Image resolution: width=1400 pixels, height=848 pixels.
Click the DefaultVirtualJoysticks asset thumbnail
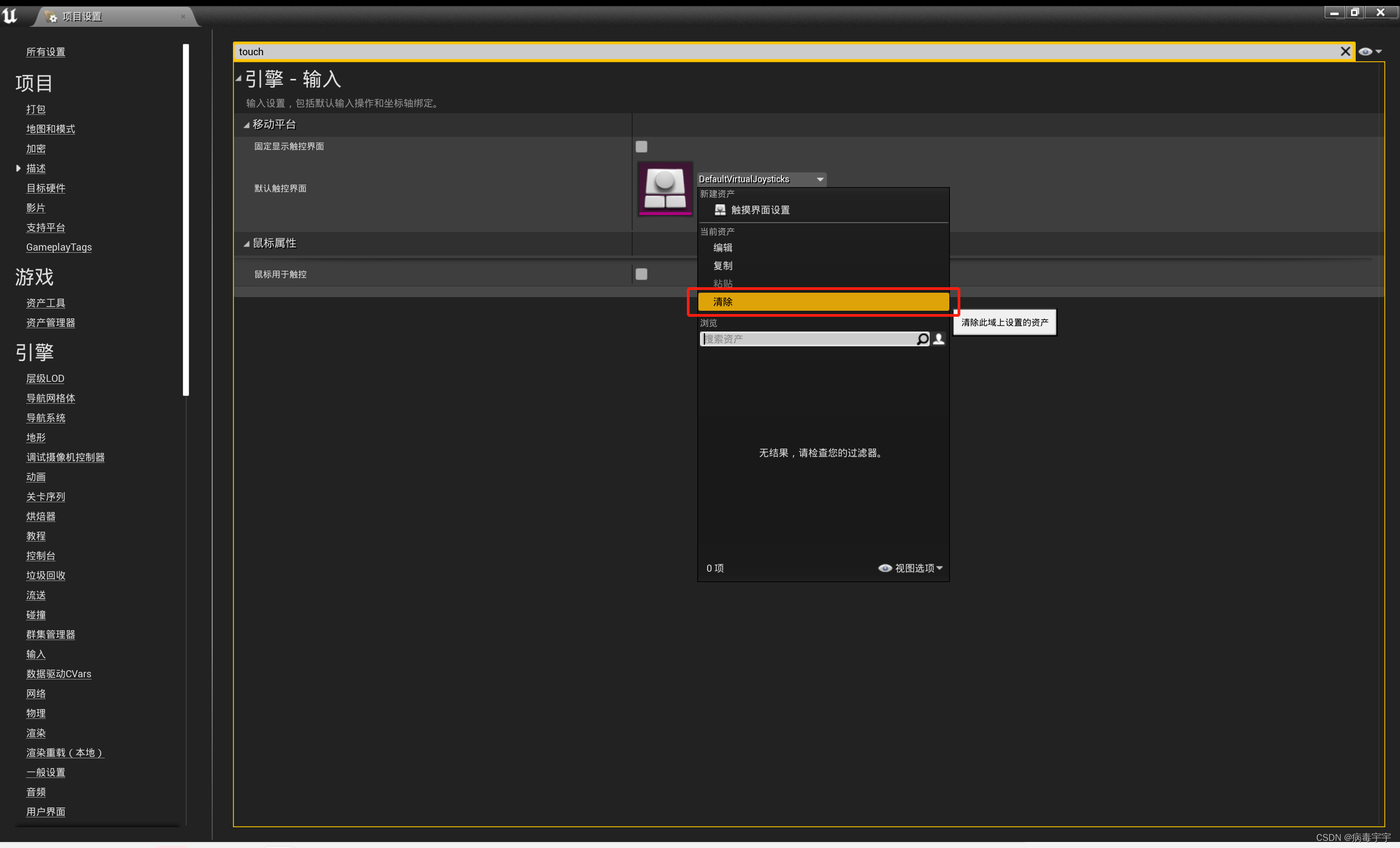pos(665,188)
